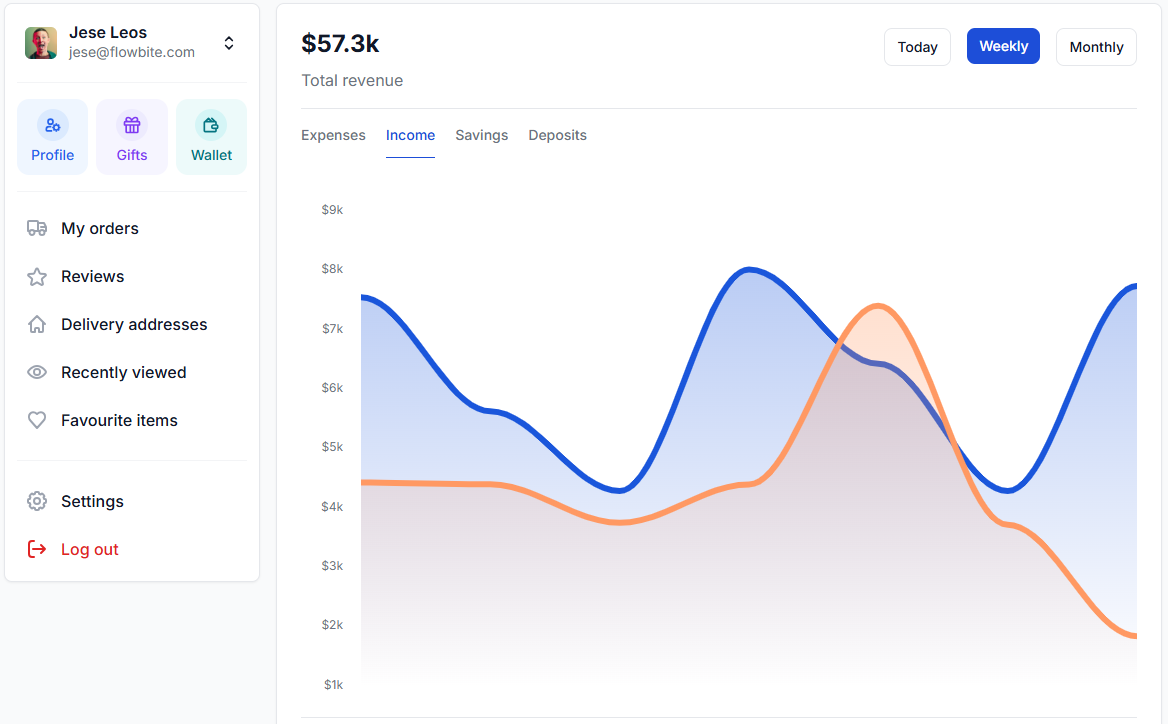Click Jese Leos avatar photo
The height and width of the screenshot is (724, 1168).
41,43
